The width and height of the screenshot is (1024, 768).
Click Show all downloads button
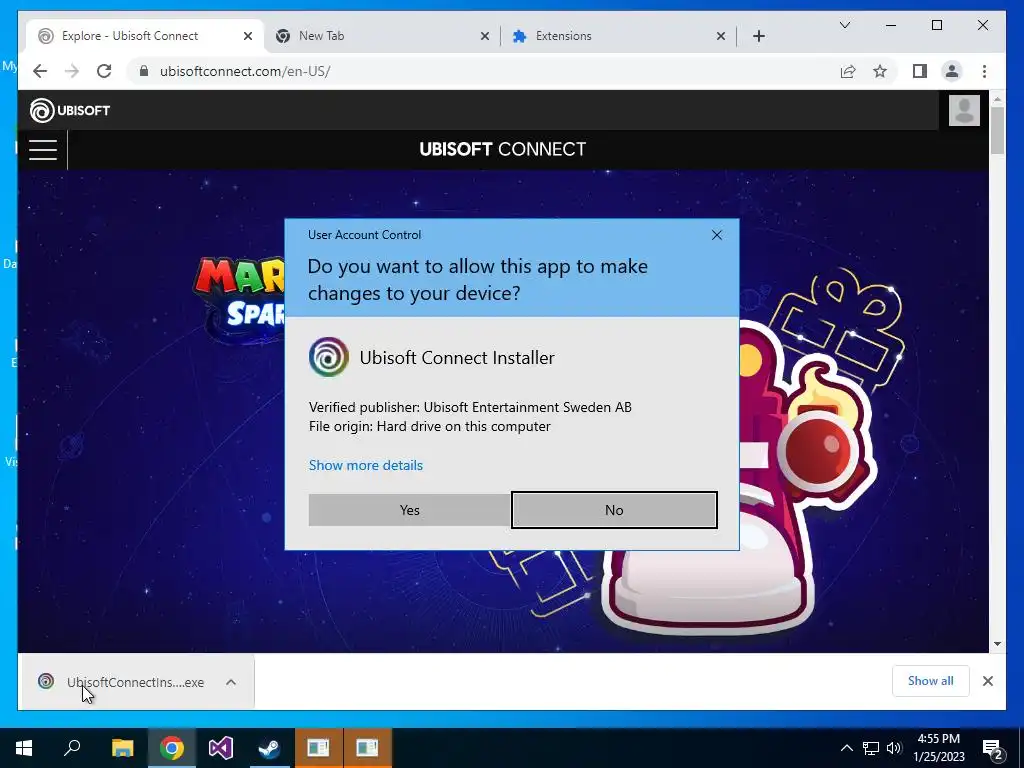[x=930, y=681]
